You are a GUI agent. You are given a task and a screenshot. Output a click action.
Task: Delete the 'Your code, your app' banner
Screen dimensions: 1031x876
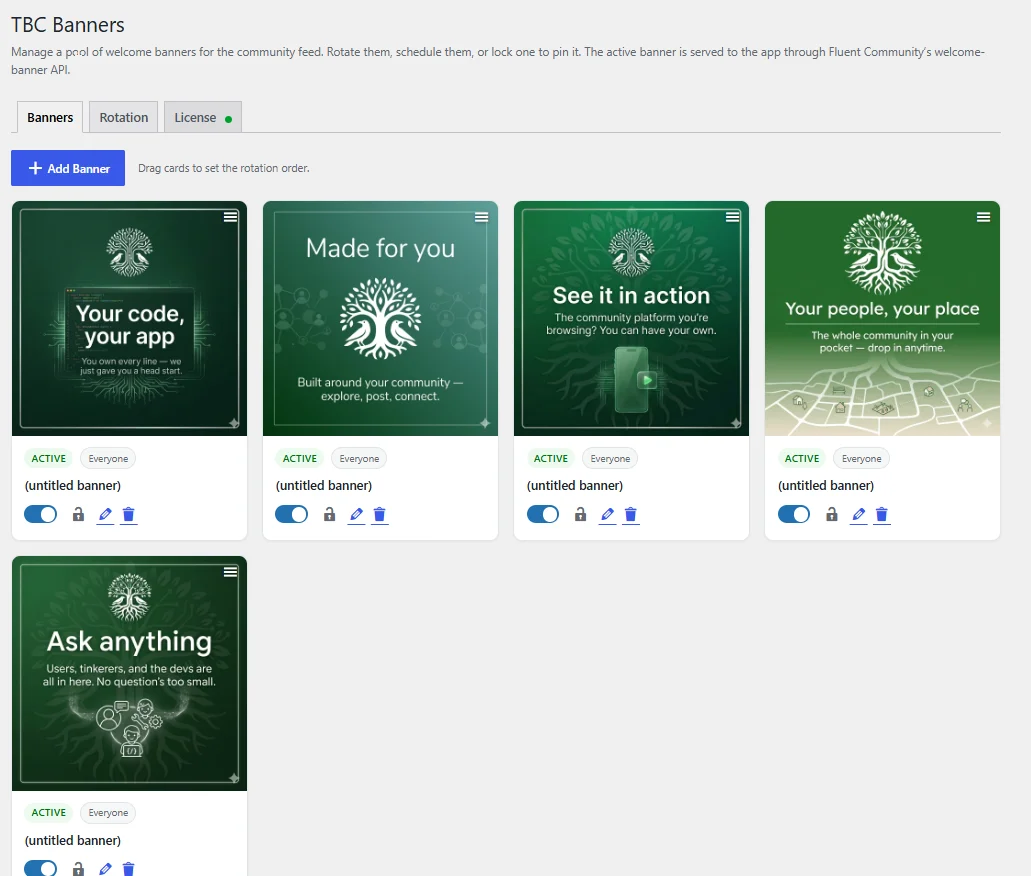[129, 514]
